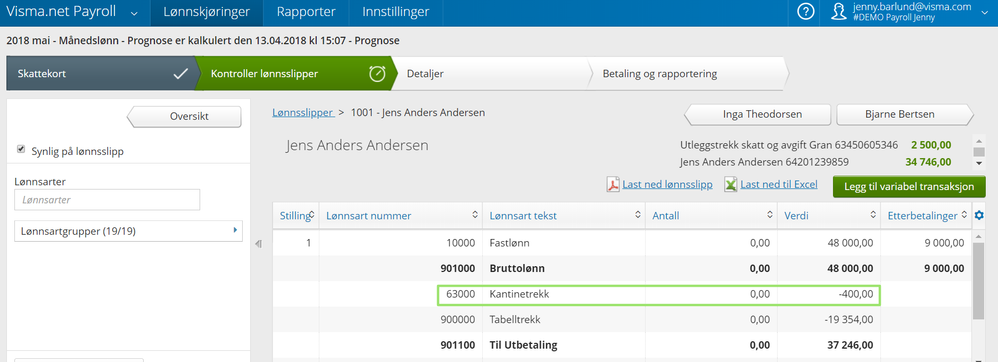998x362 pixels.
Task: Open the table column settings gear icon
Action: (x=979, y=216)
